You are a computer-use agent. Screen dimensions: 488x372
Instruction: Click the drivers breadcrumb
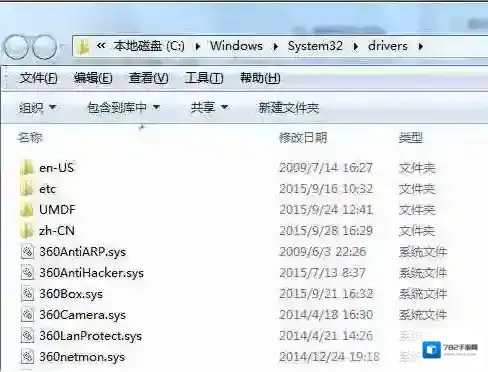click(x=388, y=46)
